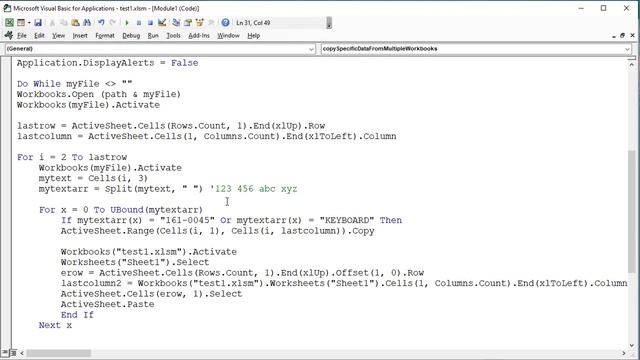Image resolution: width=640 pixels, height=360 pixels.
Task: Open VBA Help question mark icon
Action: (225, 23)
